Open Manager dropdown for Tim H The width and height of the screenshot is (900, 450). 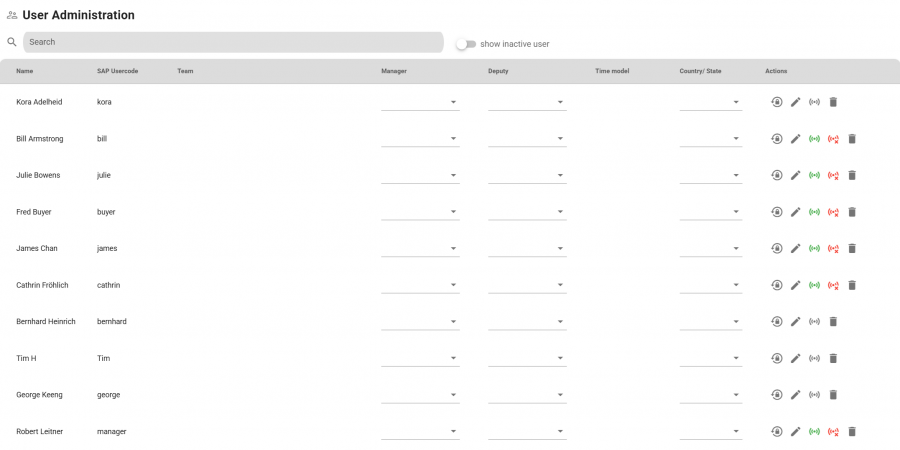tap(420, 358)
